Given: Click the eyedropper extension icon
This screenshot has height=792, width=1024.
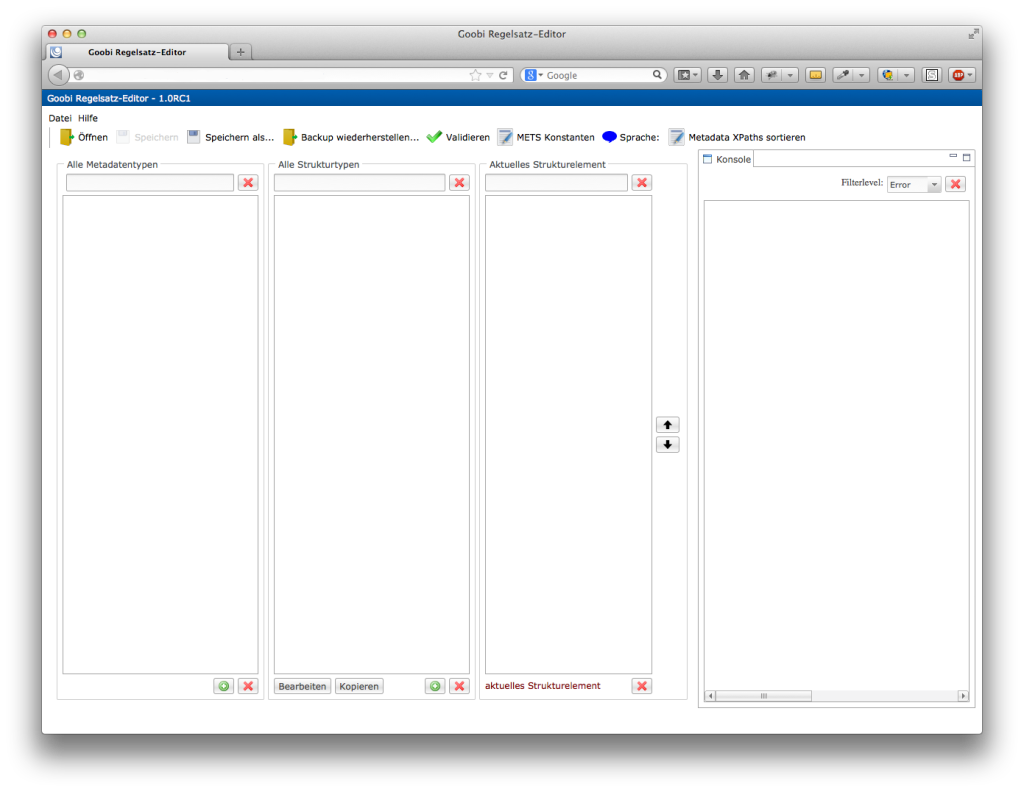Looking at the screenshot, I should click(843, 75).
